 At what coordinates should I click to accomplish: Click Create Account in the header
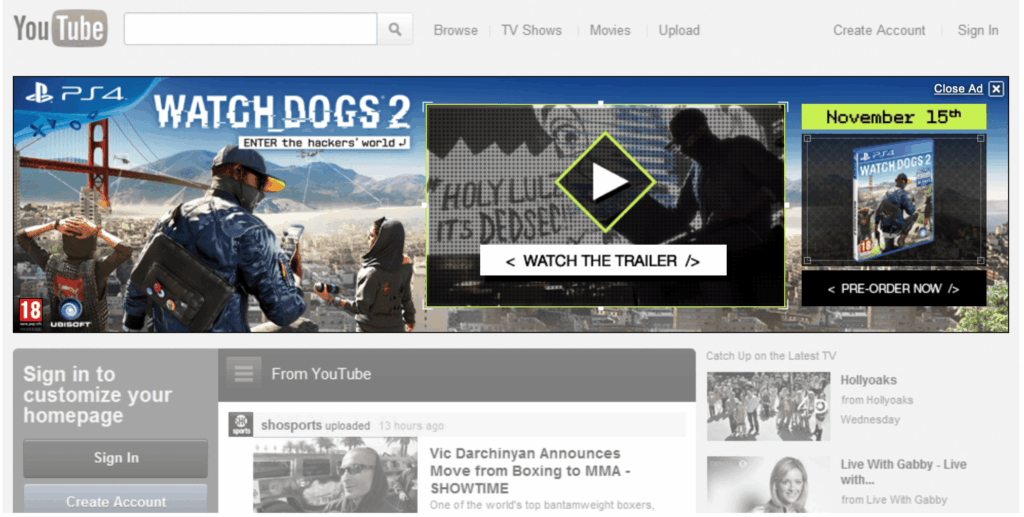tap(879, 30)
